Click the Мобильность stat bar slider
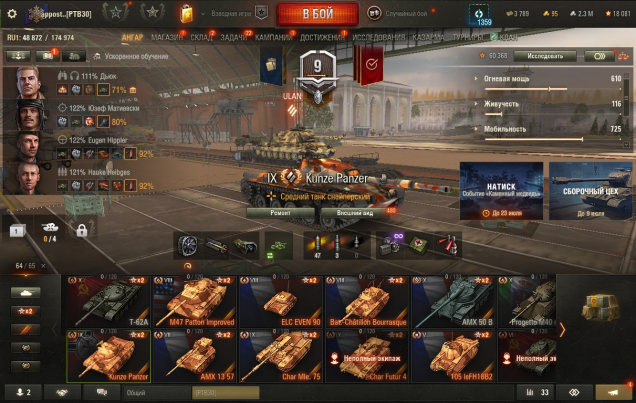Image resolution: width=636 pixels, height=403 pixels. (553, 139)
